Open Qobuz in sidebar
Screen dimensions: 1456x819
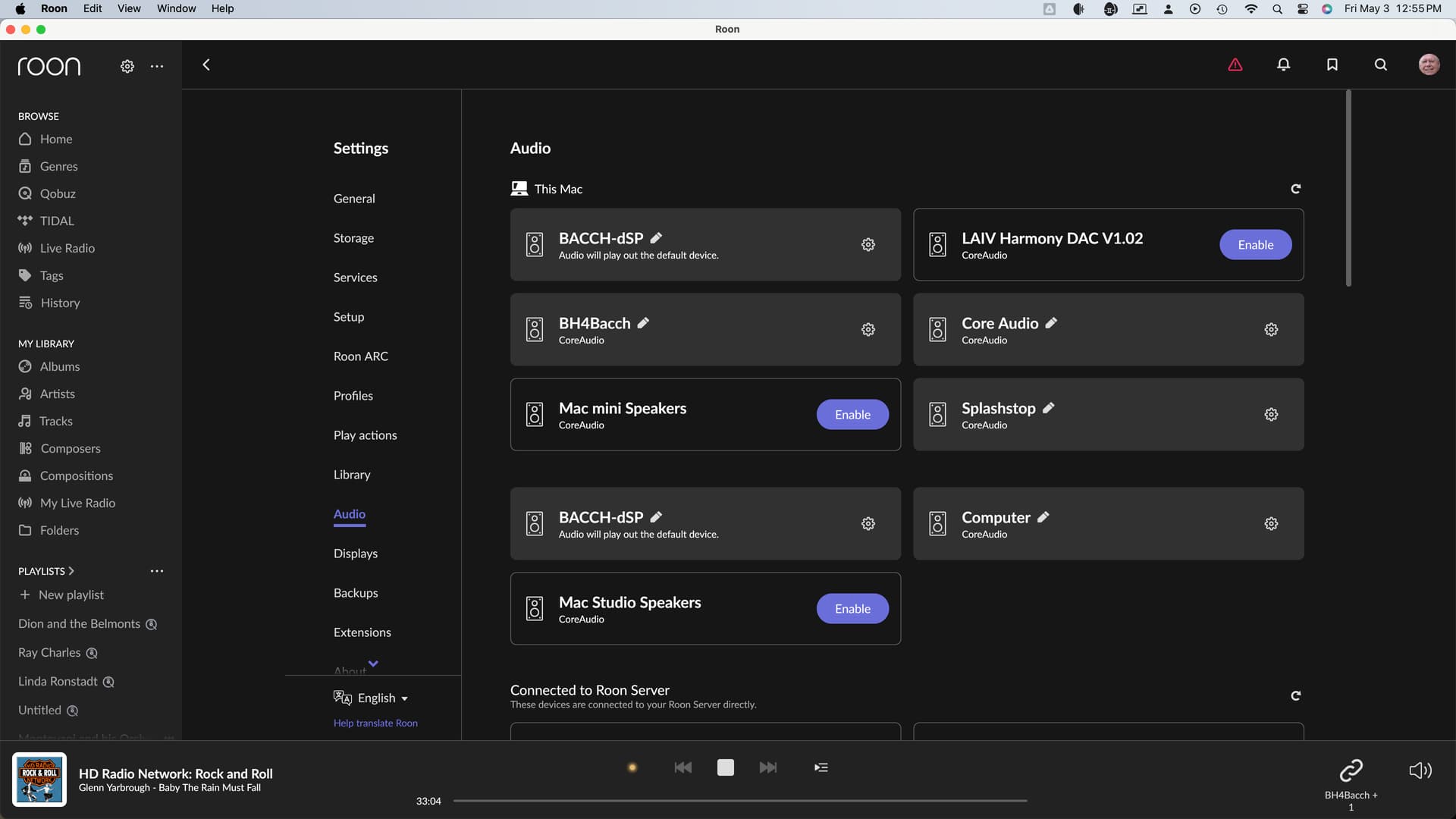pyautogui.click(x=47, y=194)
